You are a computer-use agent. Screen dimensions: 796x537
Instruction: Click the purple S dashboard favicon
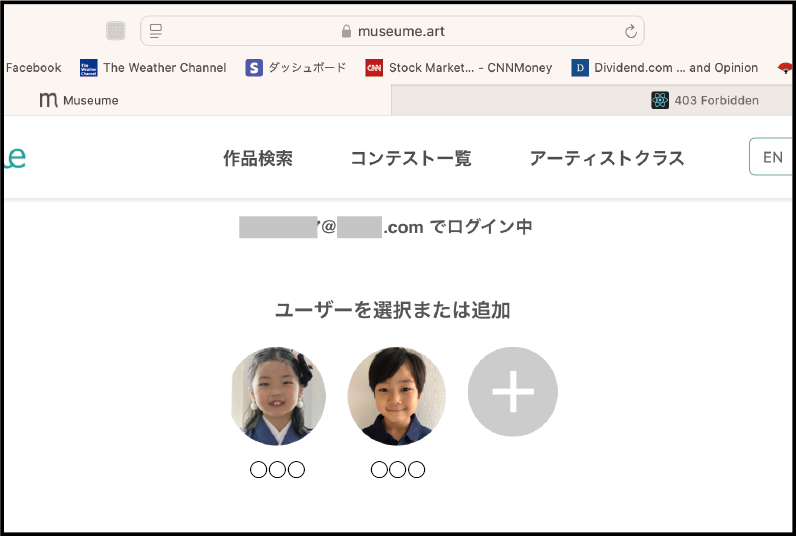tap(254, 68)
